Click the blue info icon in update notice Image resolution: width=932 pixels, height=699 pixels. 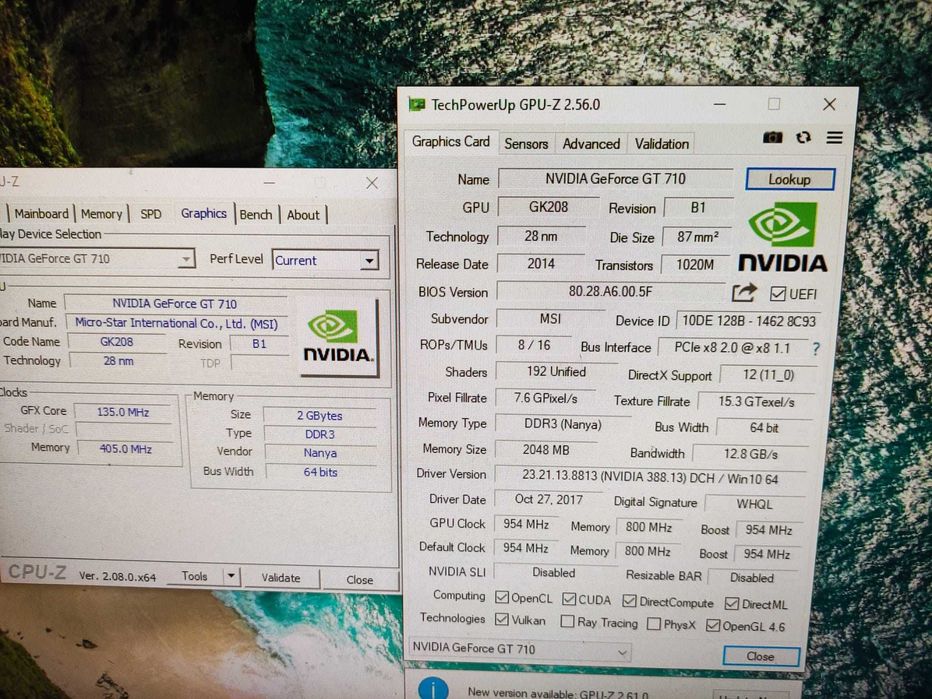(x=433, y=689)
